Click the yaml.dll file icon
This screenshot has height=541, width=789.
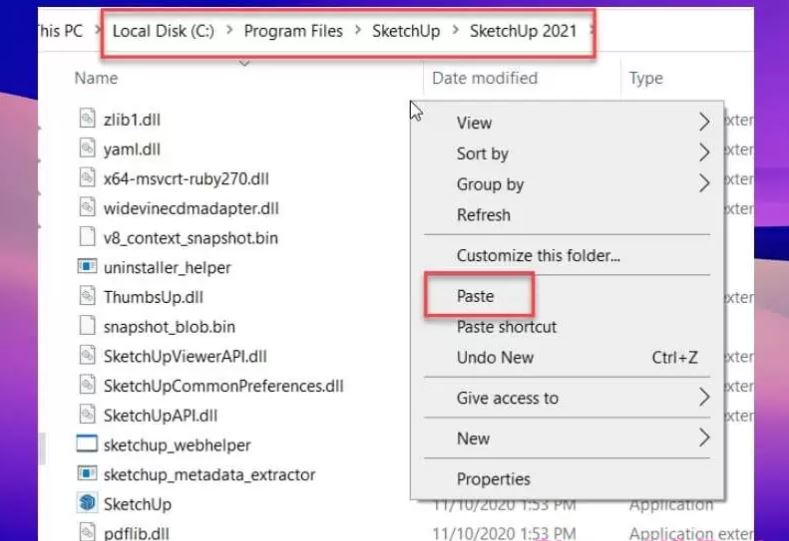(87, 148)
